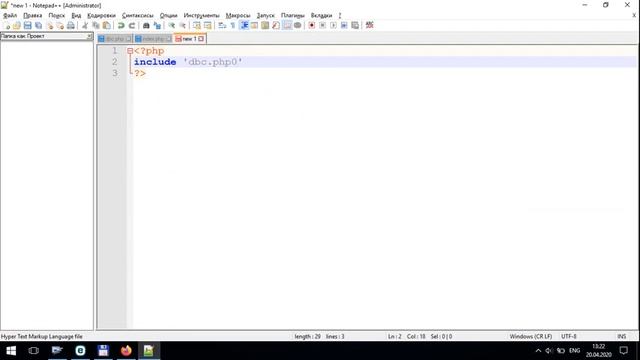Open the Вкладки menu

pos(322,16)
